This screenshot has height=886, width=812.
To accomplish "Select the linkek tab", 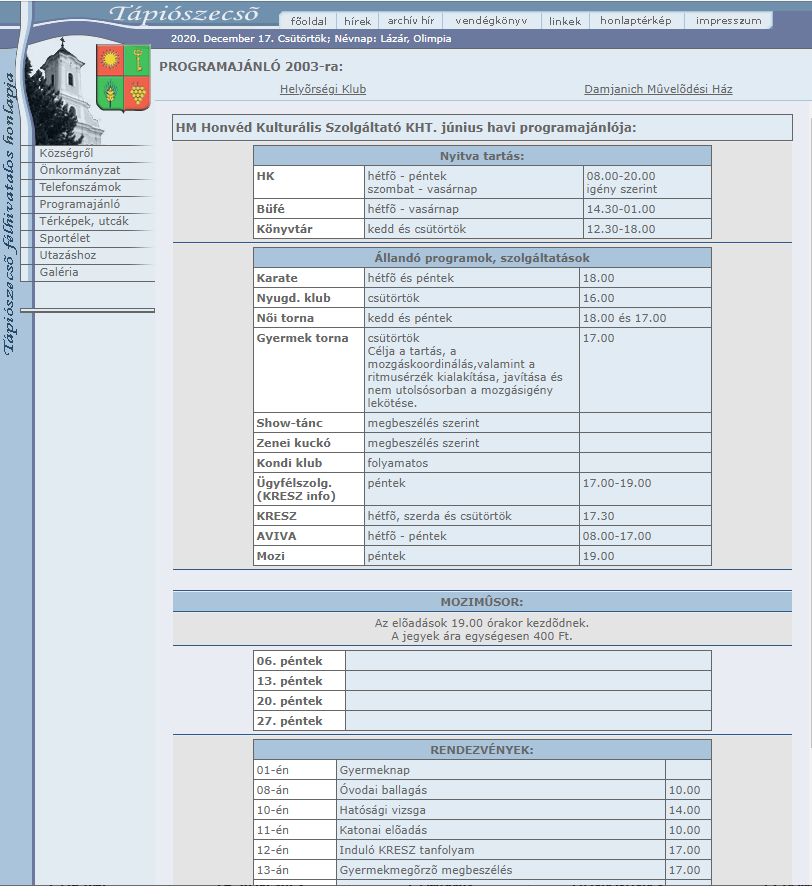I will point(564,21).
